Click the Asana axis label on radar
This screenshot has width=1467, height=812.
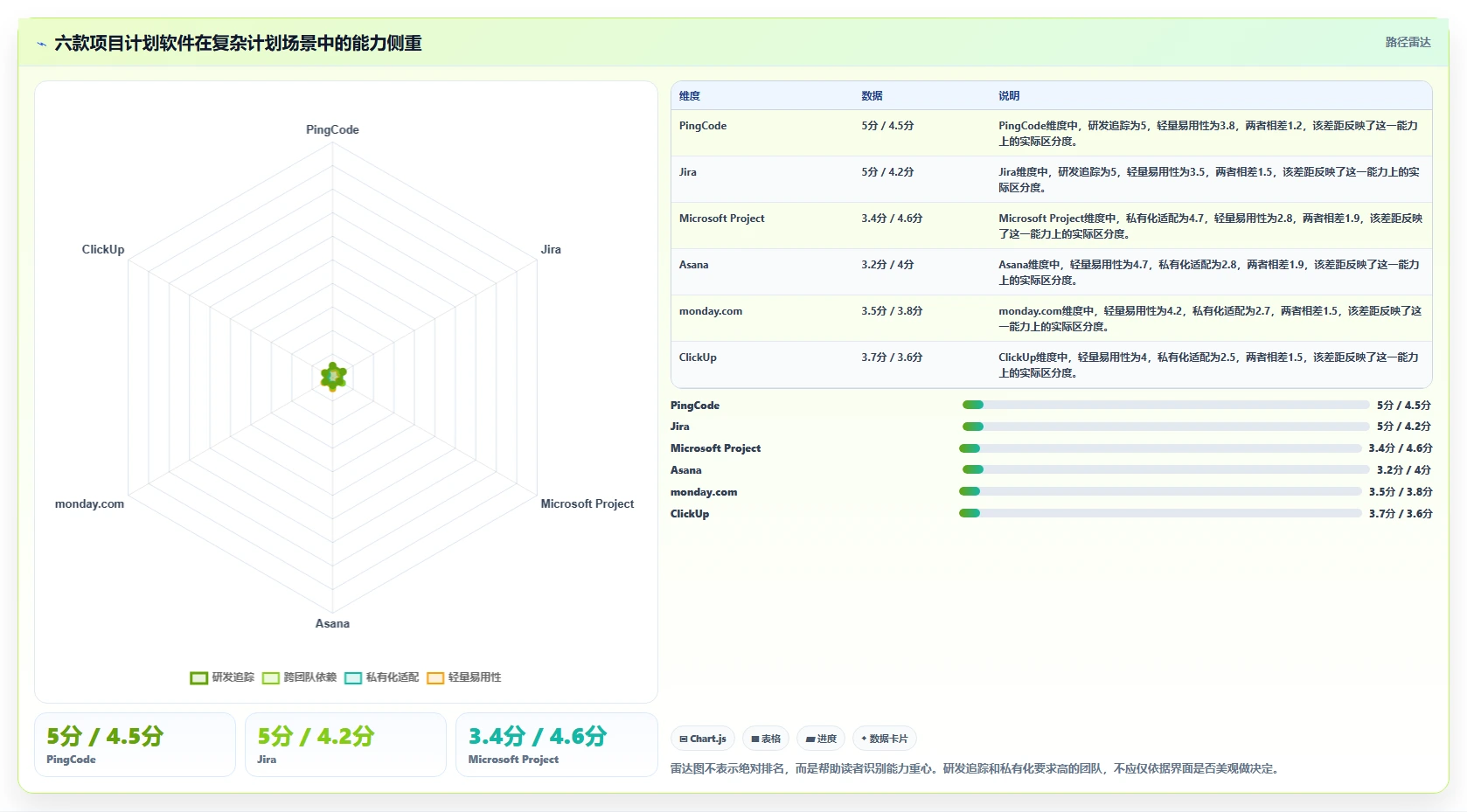tap(332, 623)
